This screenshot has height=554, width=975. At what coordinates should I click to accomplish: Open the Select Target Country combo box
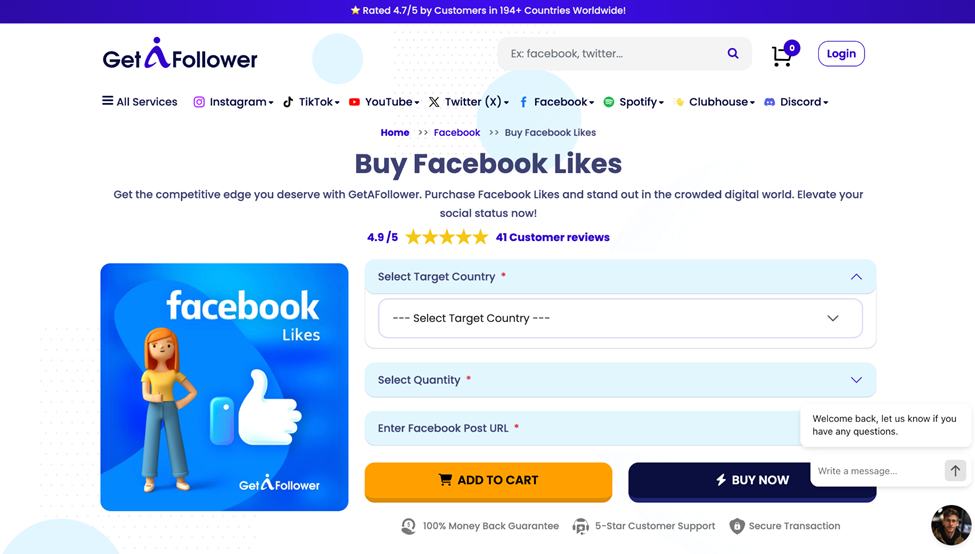(x=620, y=318)
